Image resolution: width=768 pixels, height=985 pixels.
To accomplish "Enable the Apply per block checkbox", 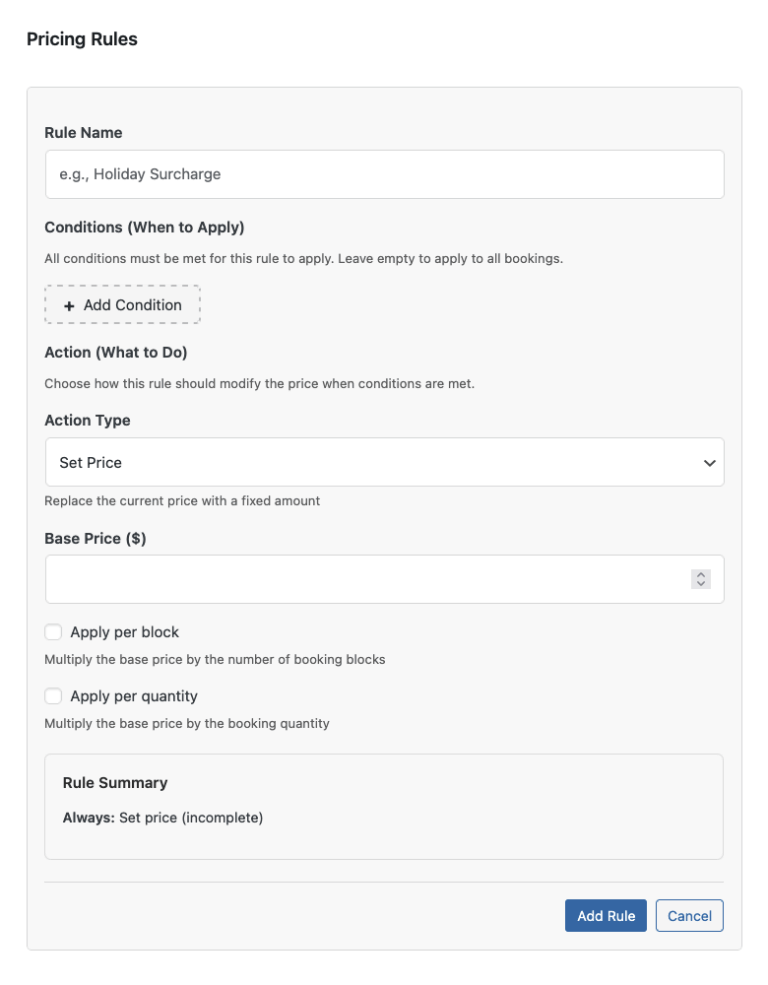I will 52,632.
